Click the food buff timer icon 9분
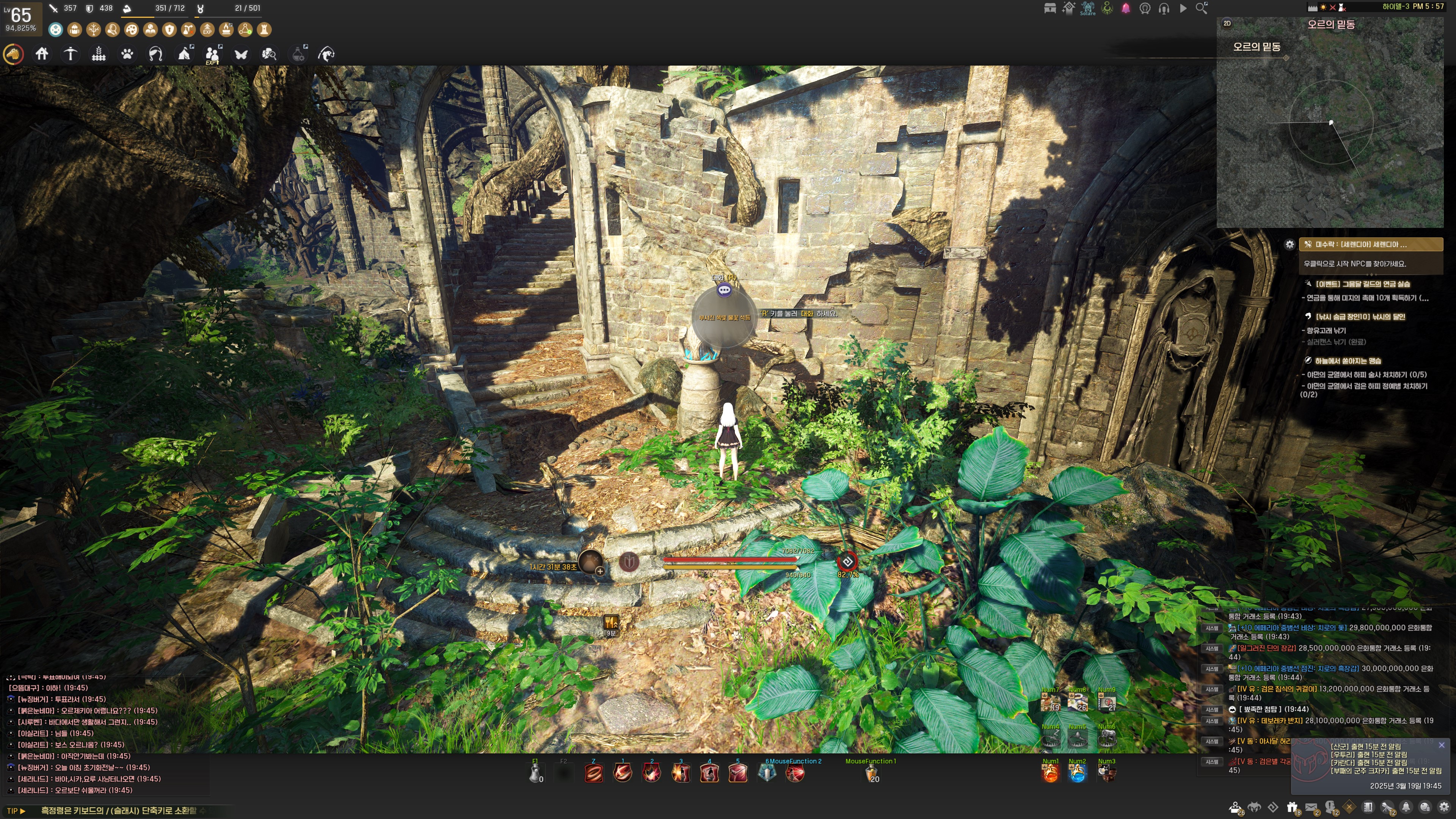1456x819 pixels. [611, 623]
